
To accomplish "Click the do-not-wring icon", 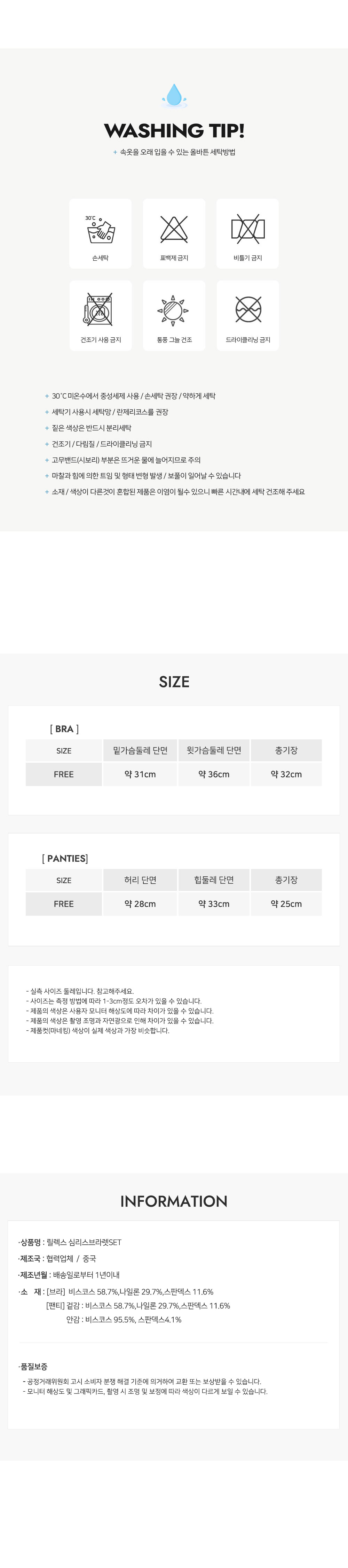I will pyautogui.click(x=248, y=229).
